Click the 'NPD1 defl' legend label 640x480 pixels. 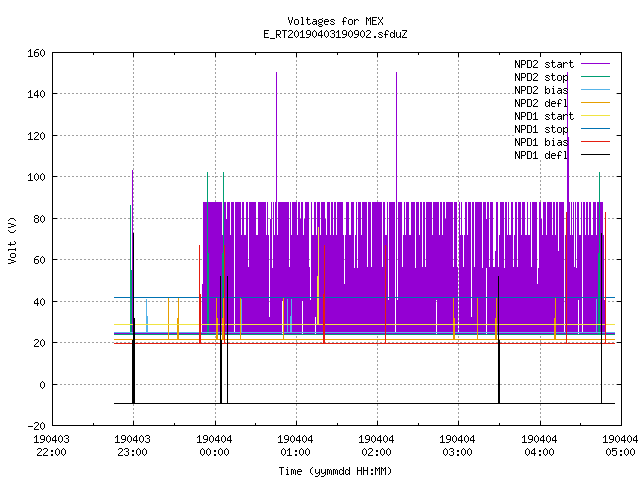(x=541, y=155)
